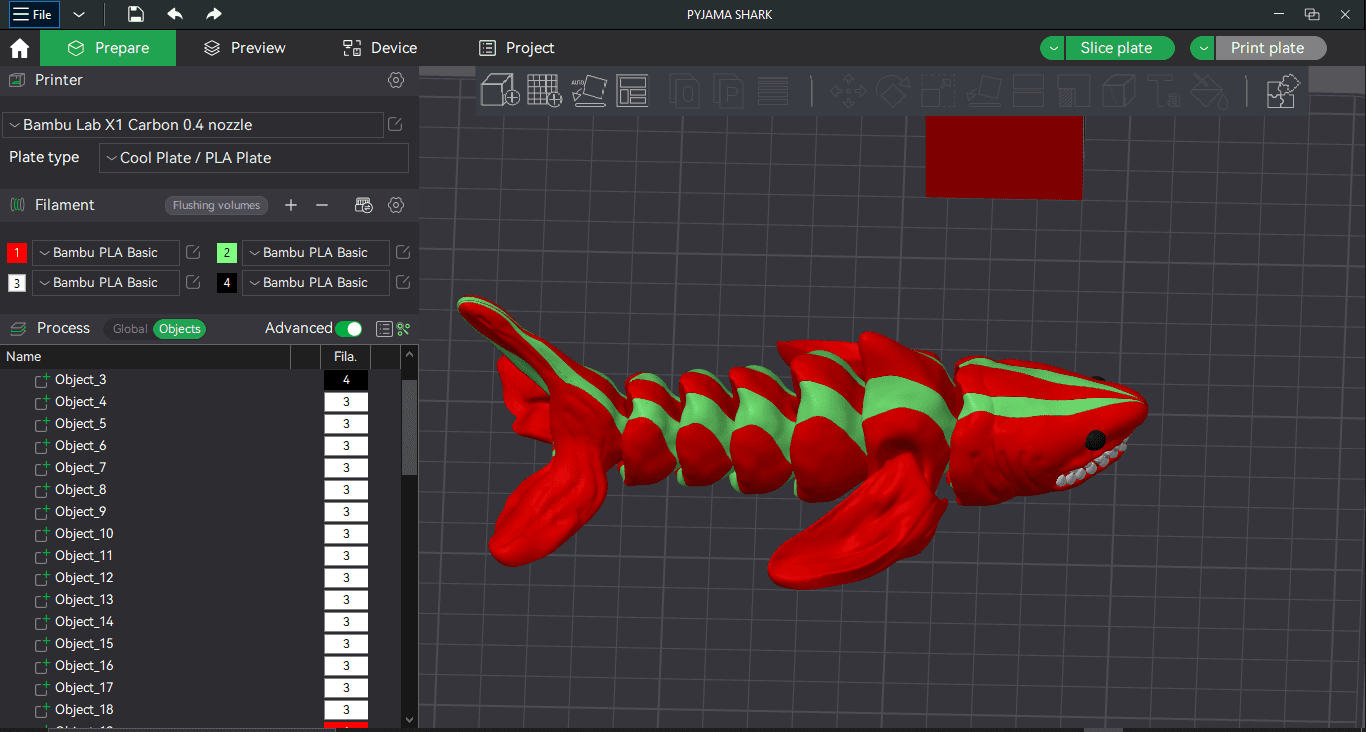This screenshot has width=1366, height=732.
Task: Click the Add object cube icon
Action: (x=500, y=90)
